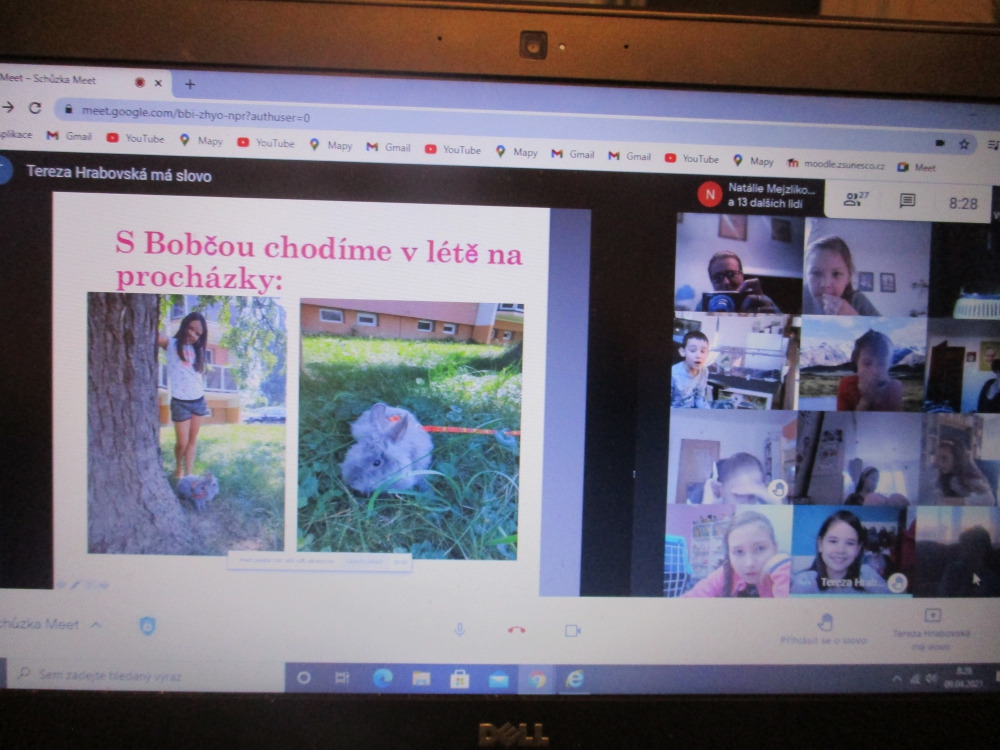Switch to Google Chrome on the taskbar
Screen dimensions: 1000x750
[537, 680]
